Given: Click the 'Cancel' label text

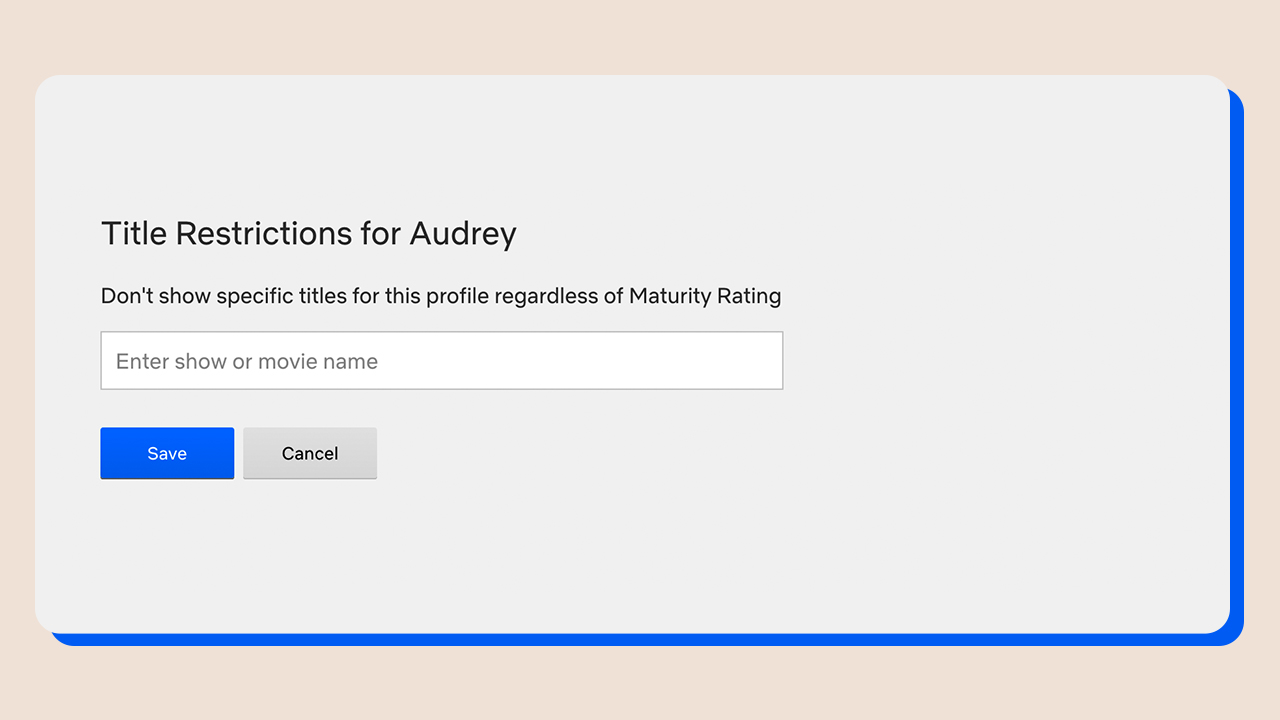Looking at the screenshot, I should (310, 454).
